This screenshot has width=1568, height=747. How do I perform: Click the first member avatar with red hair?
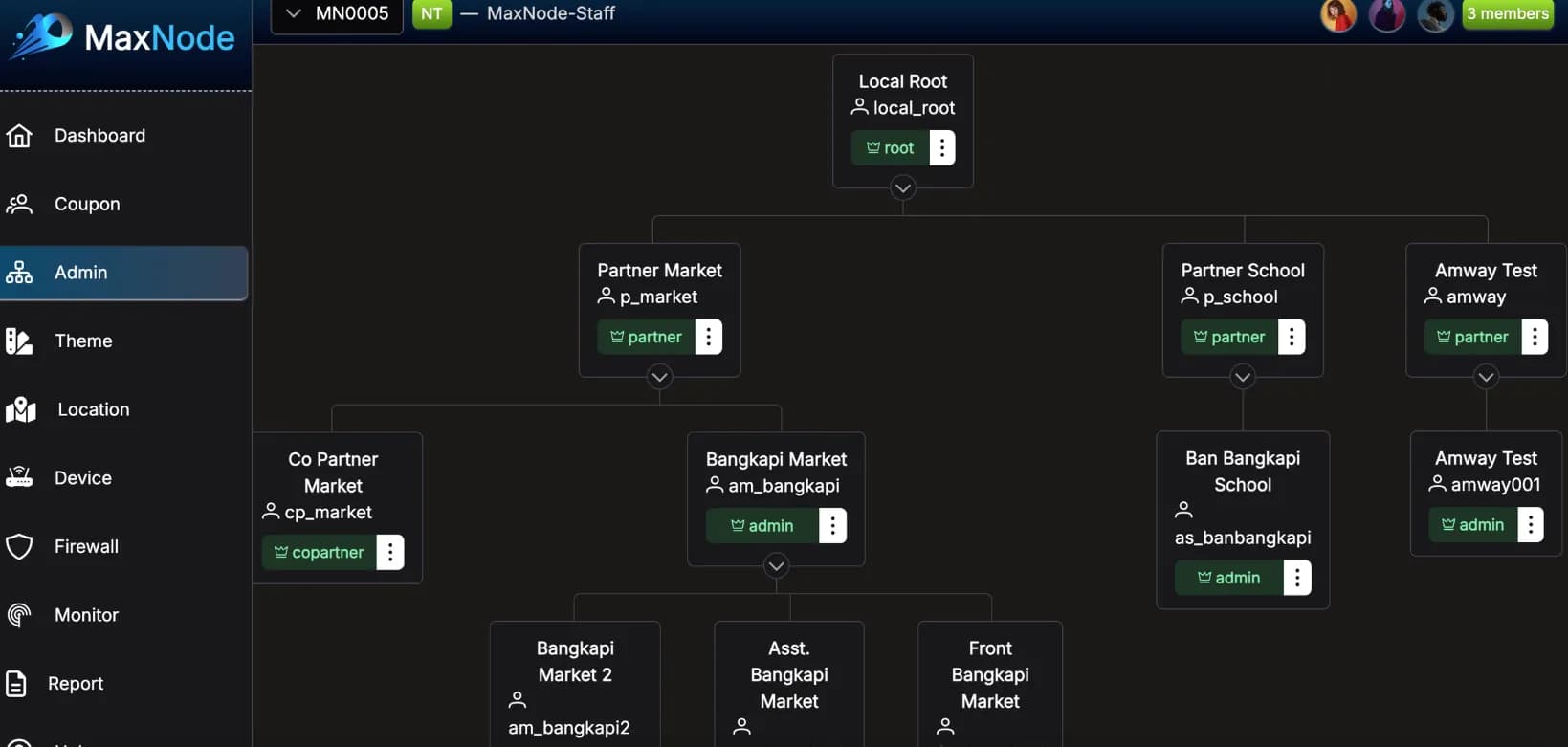point(1338,15)
